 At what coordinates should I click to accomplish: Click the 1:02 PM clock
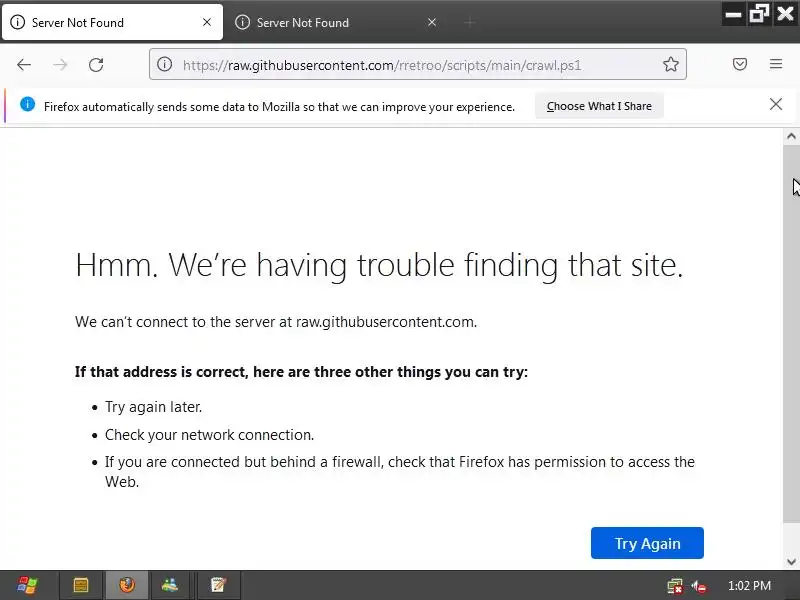pos(749,586)
